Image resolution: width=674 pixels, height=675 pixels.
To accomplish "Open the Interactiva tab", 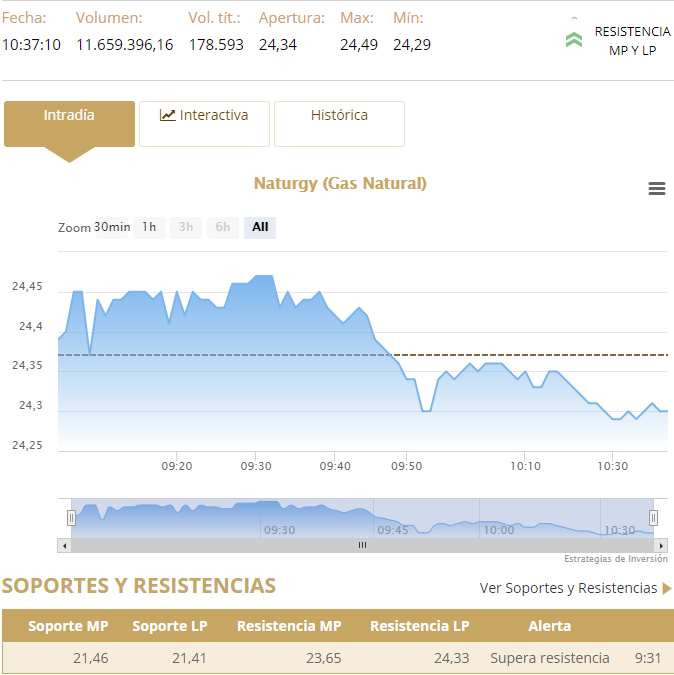I will [204, 116].
